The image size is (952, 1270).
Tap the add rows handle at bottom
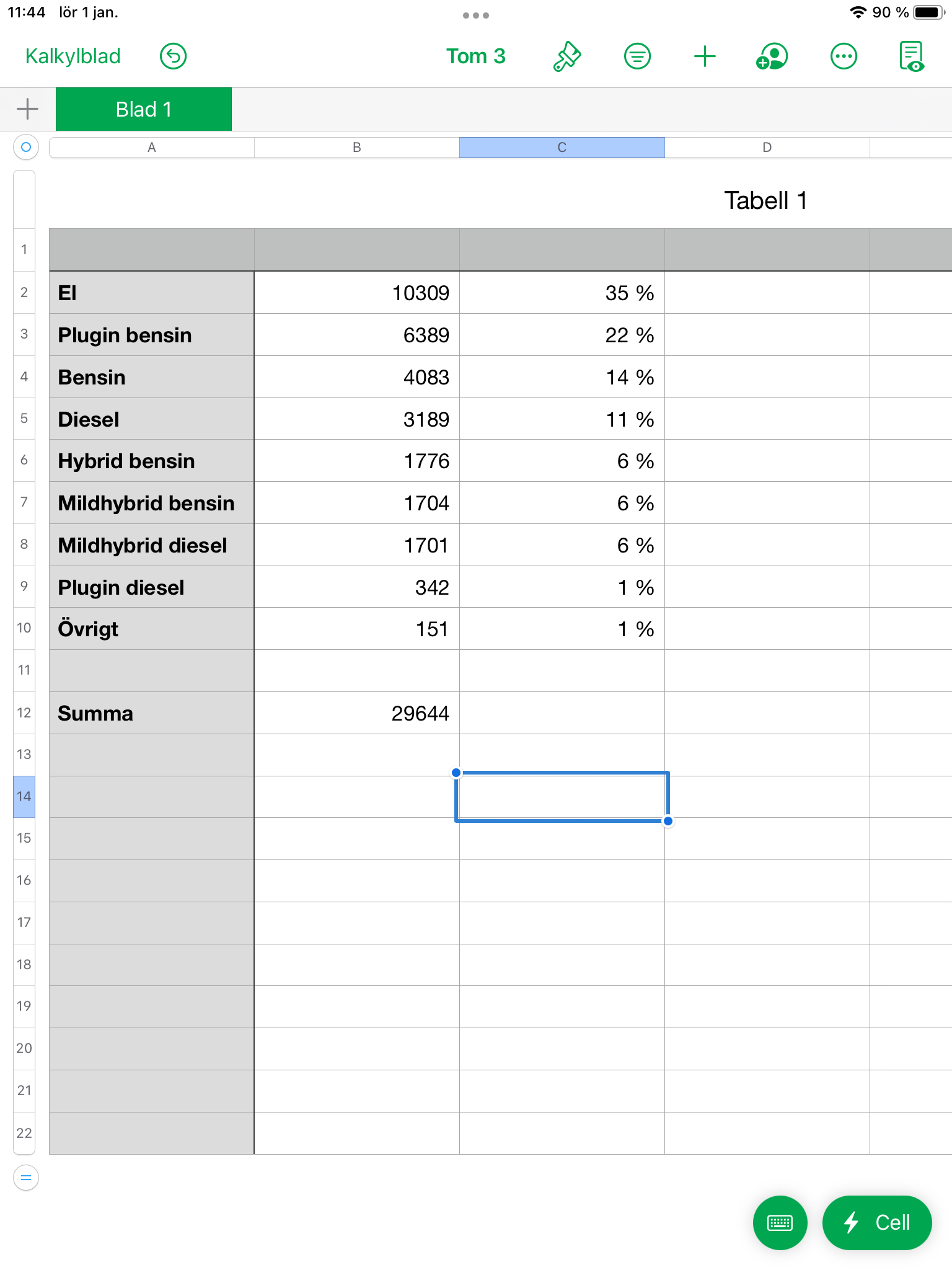(x=26, y=1177)
